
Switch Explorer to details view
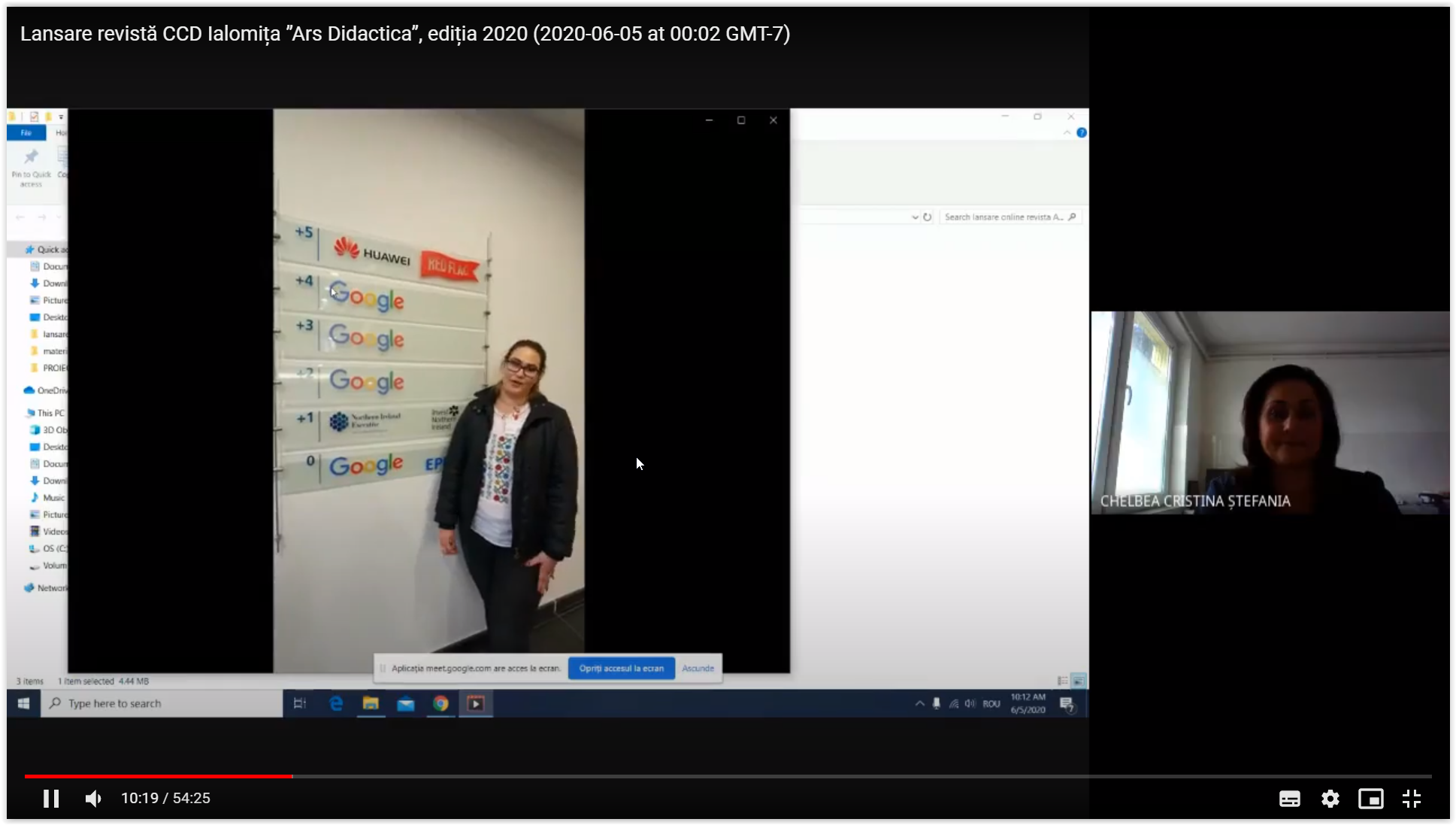point(1063,681)
